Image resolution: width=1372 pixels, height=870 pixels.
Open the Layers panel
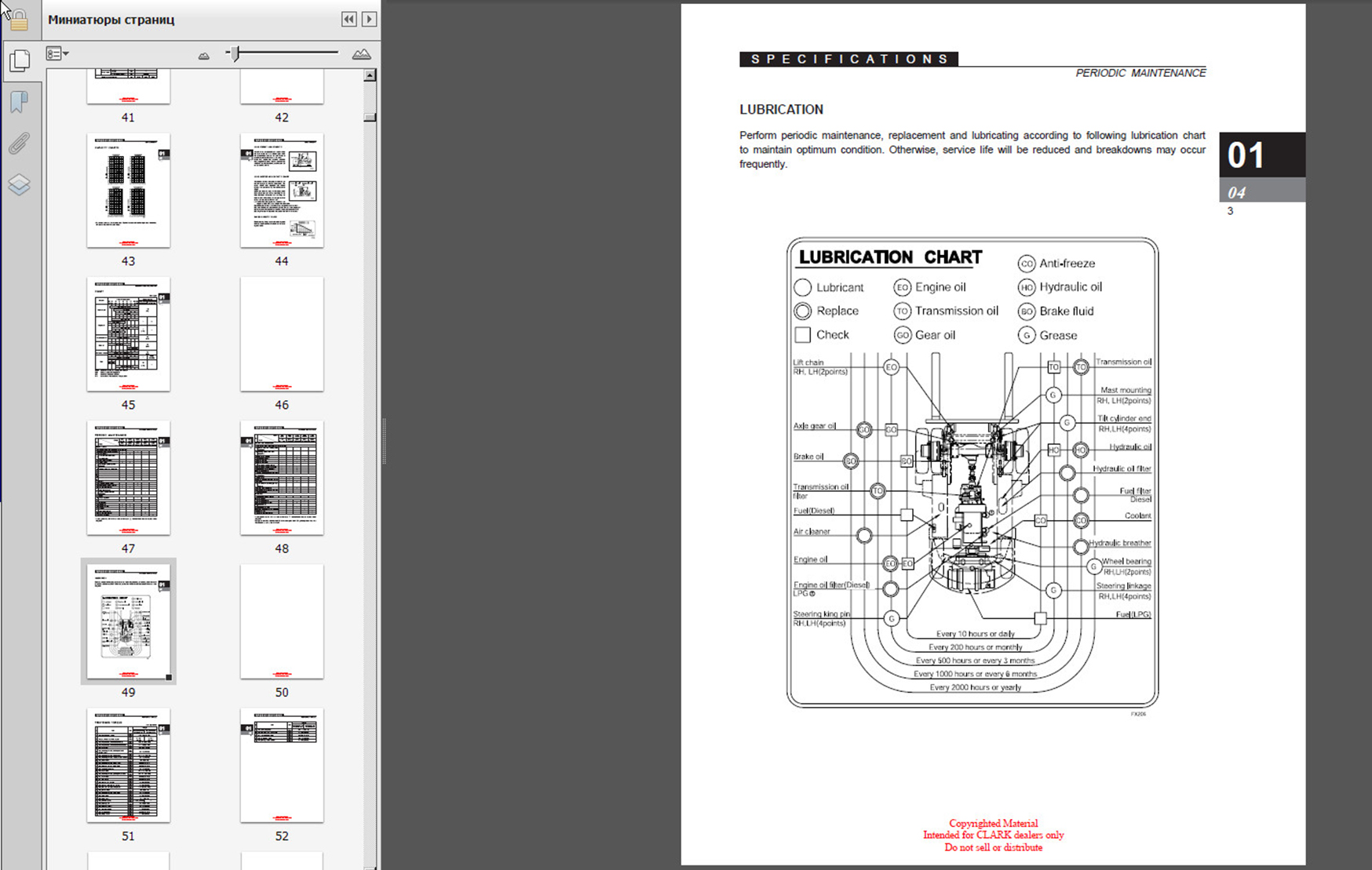tap(20, 184)
